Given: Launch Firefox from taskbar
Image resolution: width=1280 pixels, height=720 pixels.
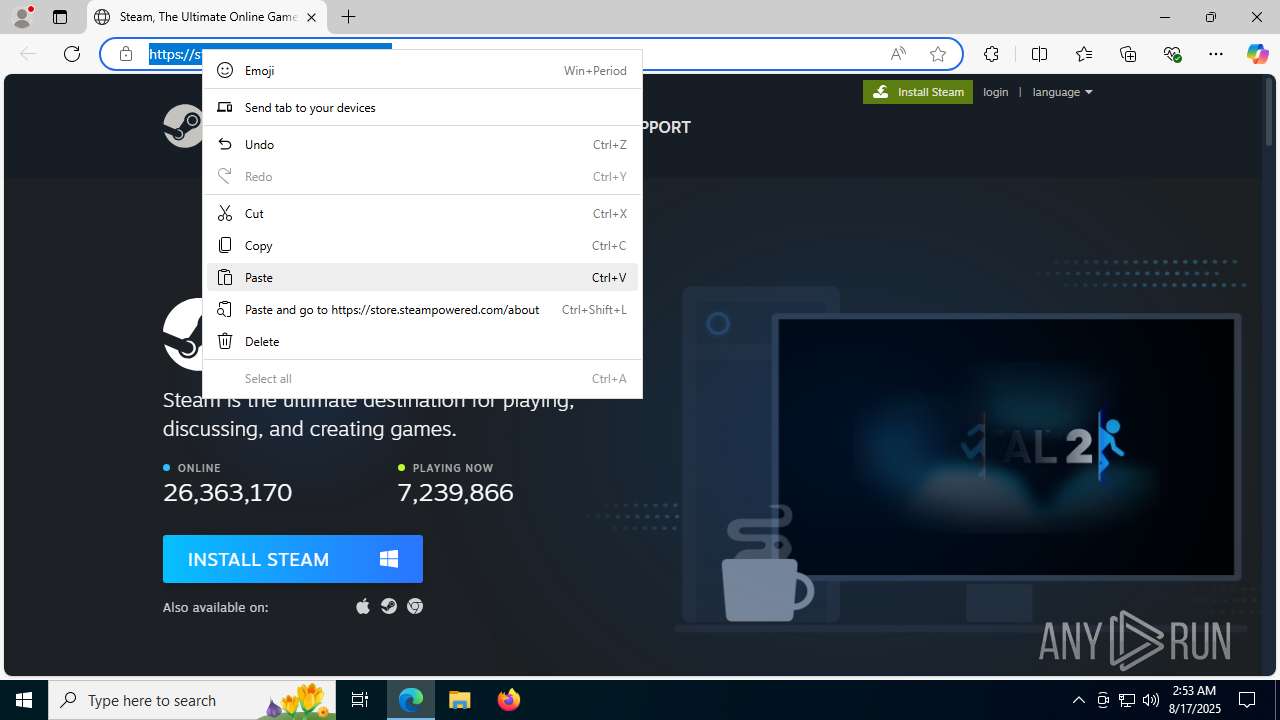Looking at the screenshot, I should coord(509,700).
